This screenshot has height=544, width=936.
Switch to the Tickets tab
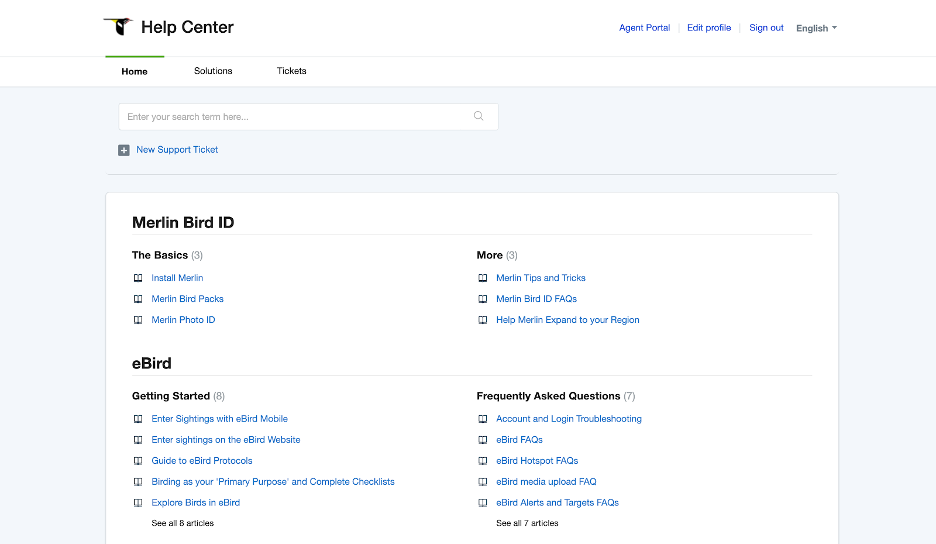(291, 70)
